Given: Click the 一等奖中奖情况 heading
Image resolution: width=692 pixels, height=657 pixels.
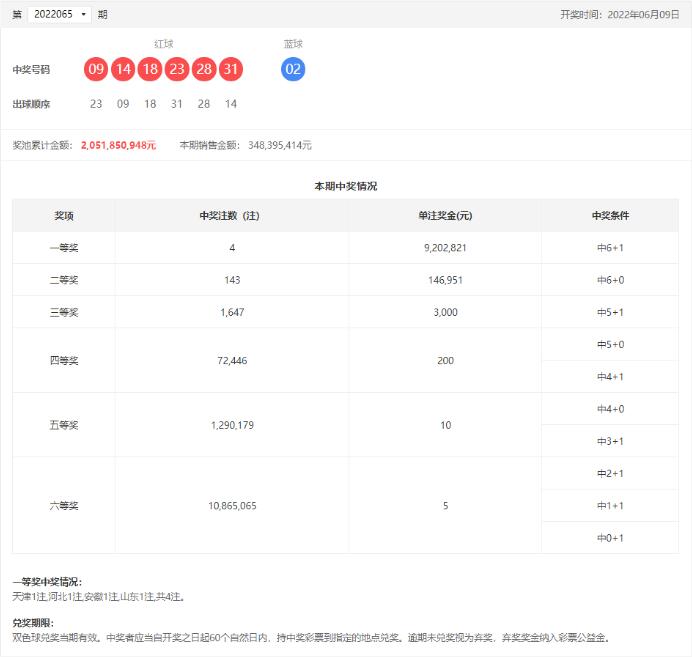Looking at the screenshot, I should point(47,582).
